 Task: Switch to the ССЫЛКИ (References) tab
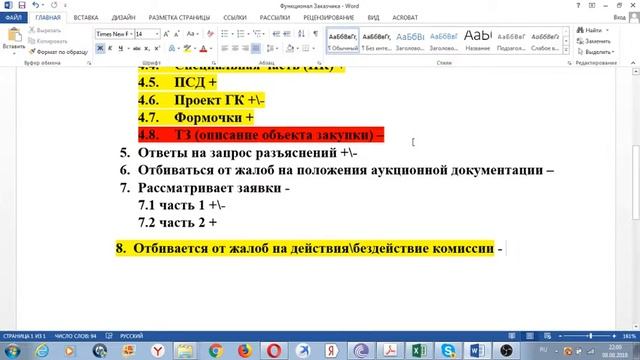235,18
